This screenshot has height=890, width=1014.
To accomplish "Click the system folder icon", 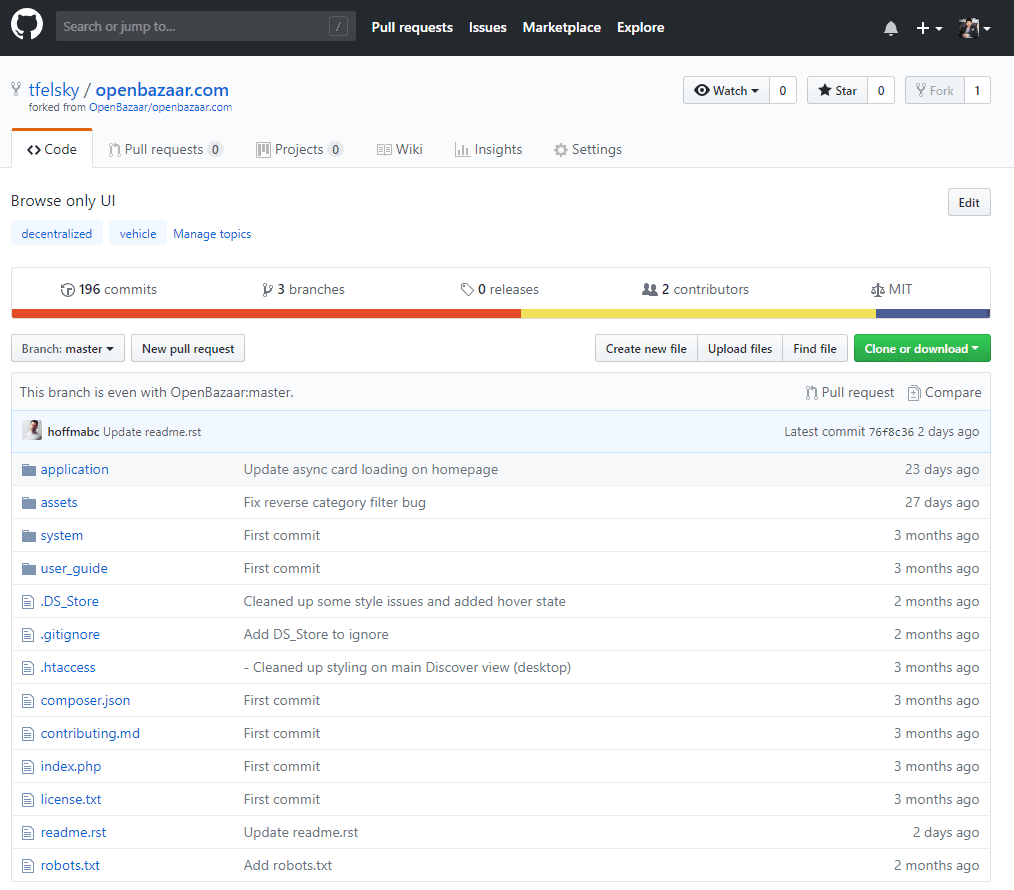I will 28,536.
